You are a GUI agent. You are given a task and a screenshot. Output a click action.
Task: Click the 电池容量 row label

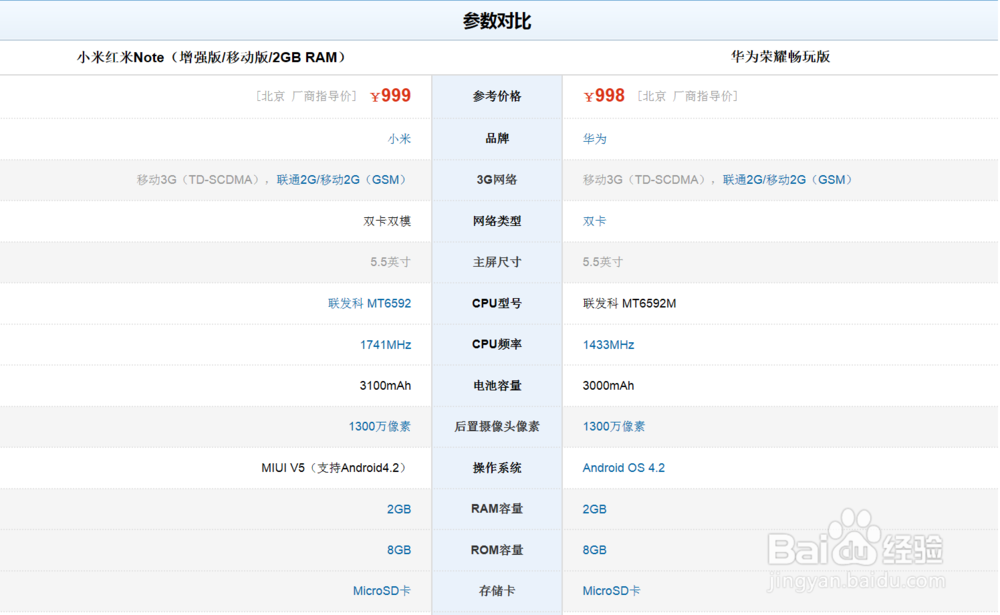click(x=497, y=386)
